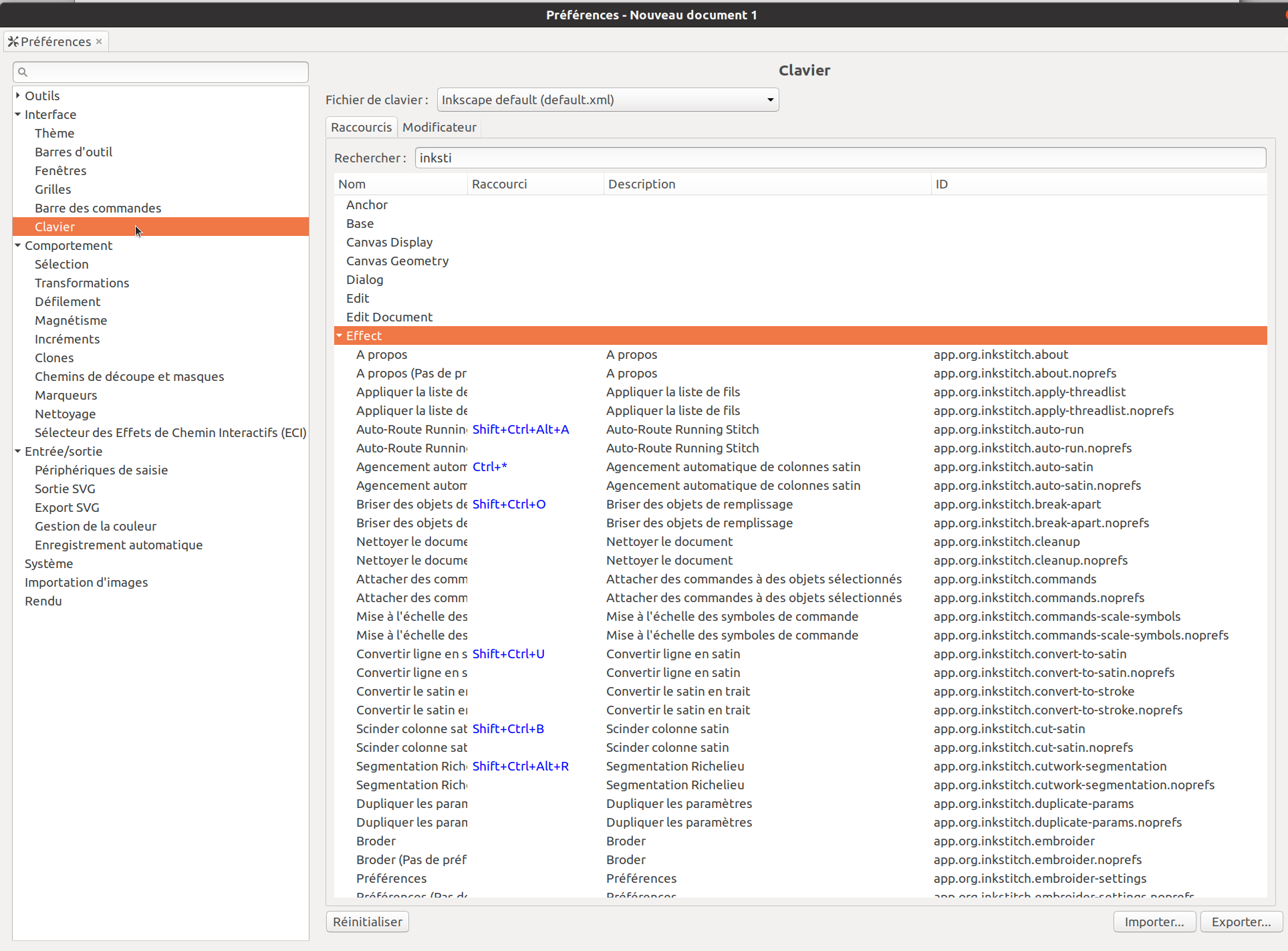Select Transformations in the sidebar
The height and width of the screenshot is (951, 1288).
point(82,283)
